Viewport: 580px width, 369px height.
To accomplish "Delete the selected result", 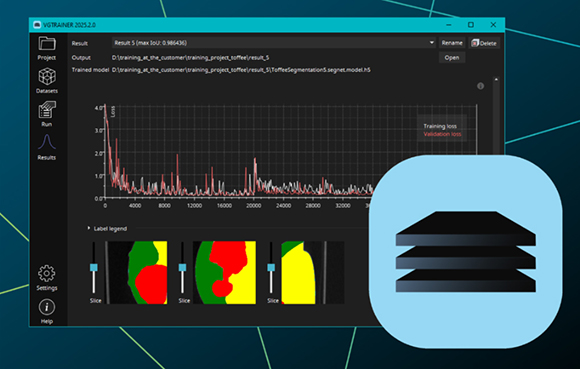I will point(484,43).
